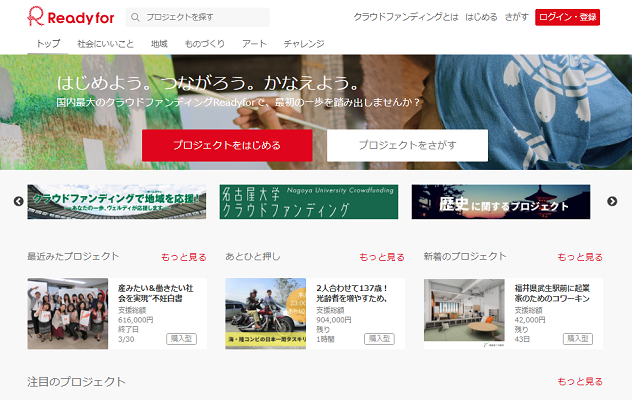Image resolution: width=632 pixels, height=400 pixels.
Task: Open the クラウドファンディングとは link
Action: (x=406, y=17)
